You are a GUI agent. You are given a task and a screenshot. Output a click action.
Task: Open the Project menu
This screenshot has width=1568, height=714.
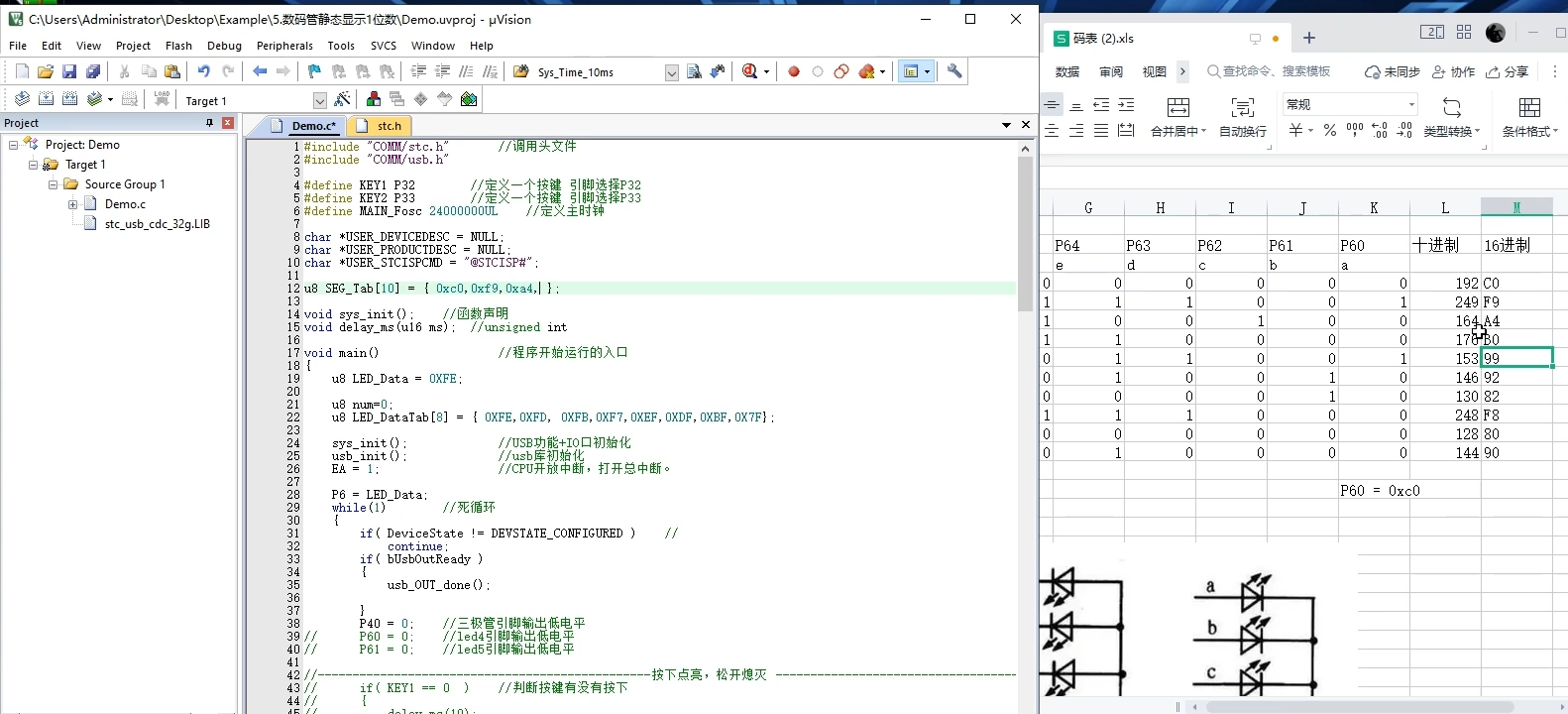pyautogui.click(x=133, y=46)
